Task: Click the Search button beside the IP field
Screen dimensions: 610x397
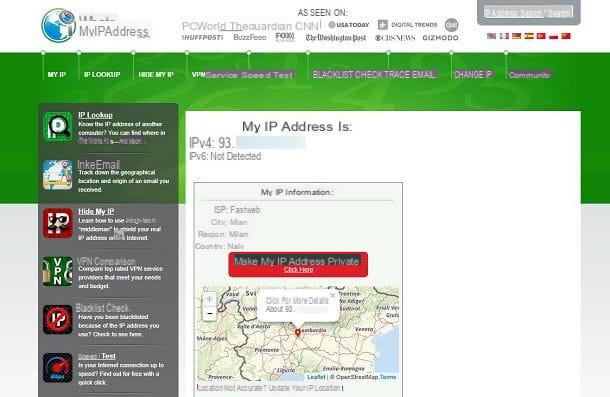Action: pyautogui.click(x=560, y=13)
